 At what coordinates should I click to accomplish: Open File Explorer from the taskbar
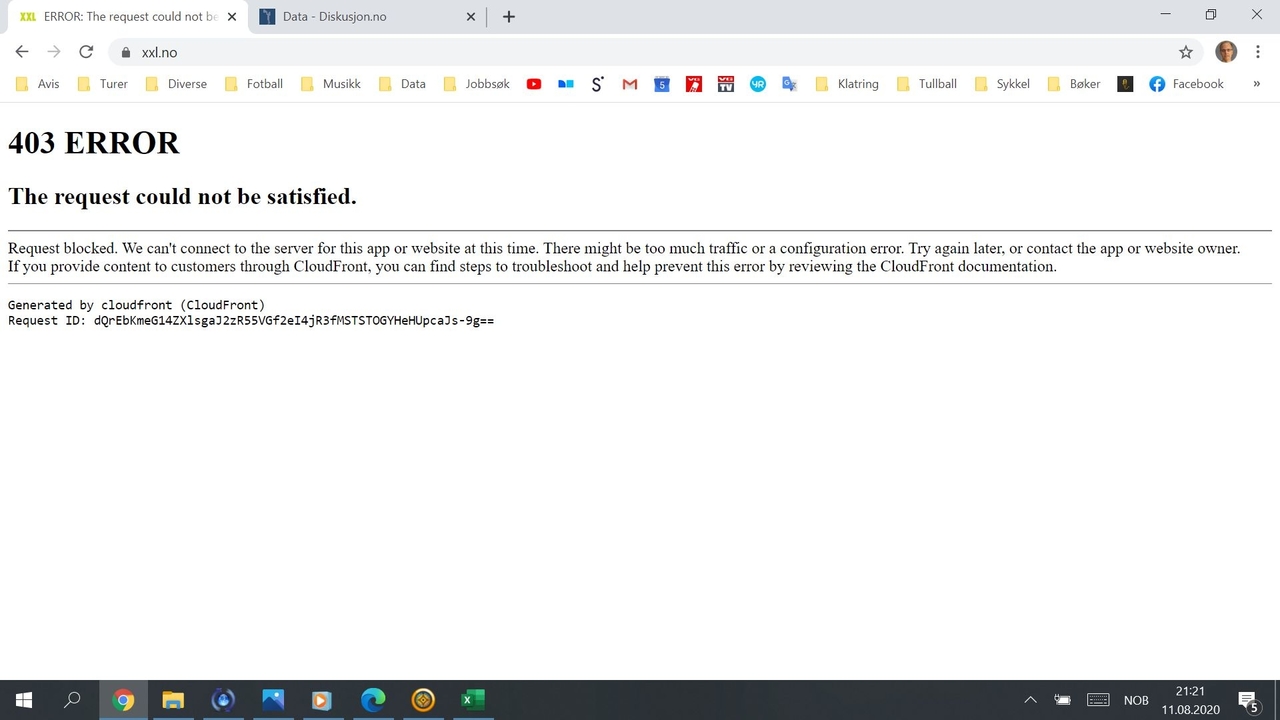click(173, 700)
